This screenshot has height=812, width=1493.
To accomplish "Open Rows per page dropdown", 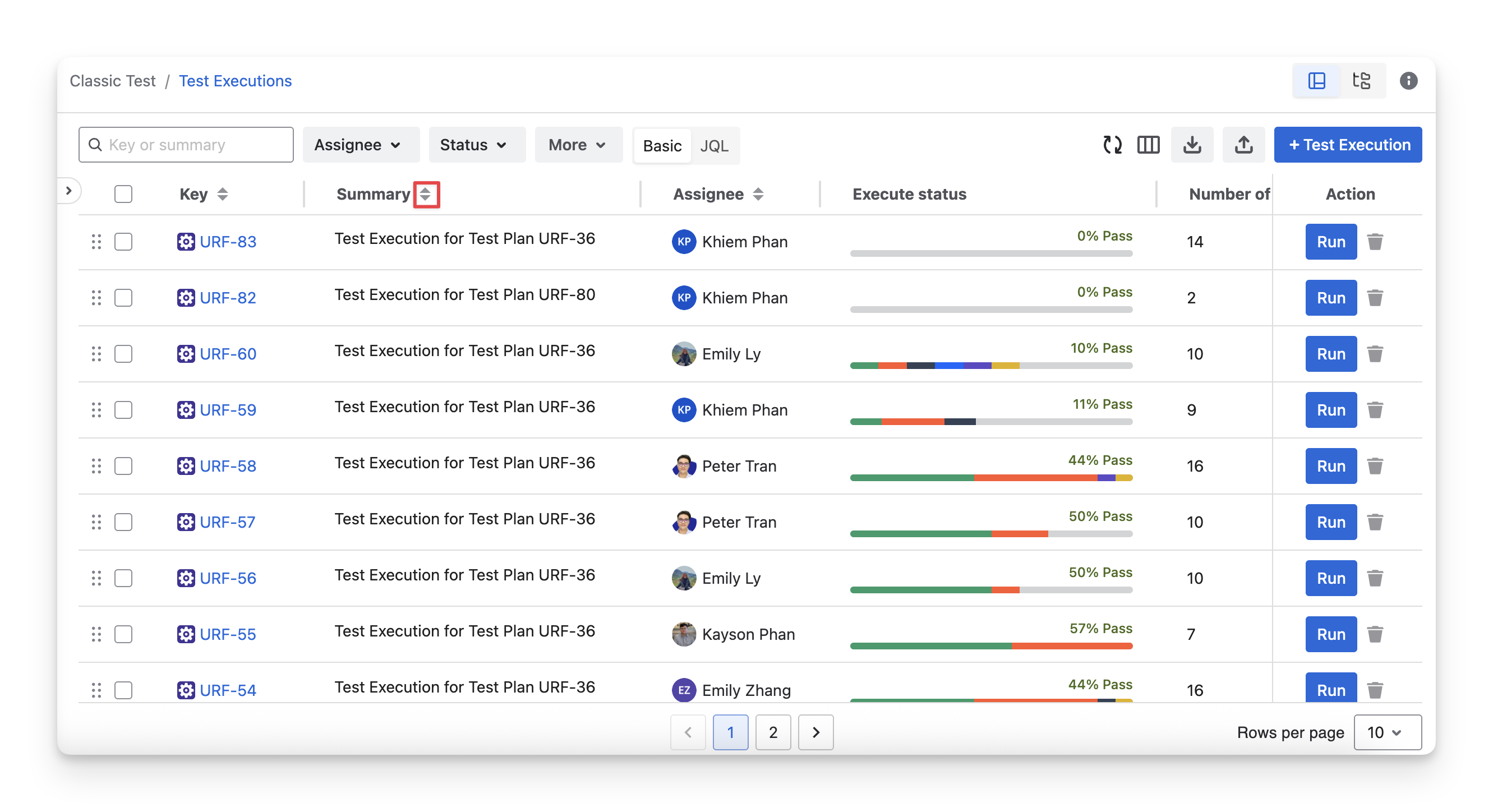I will [x=1386, y=732].
